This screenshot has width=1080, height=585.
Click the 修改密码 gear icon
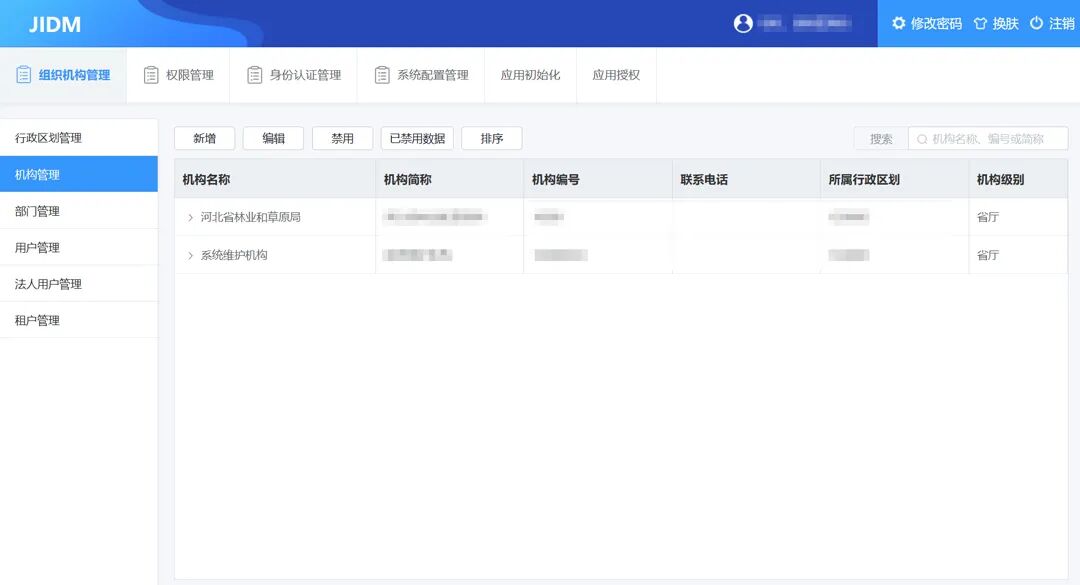tap(899, 23)
